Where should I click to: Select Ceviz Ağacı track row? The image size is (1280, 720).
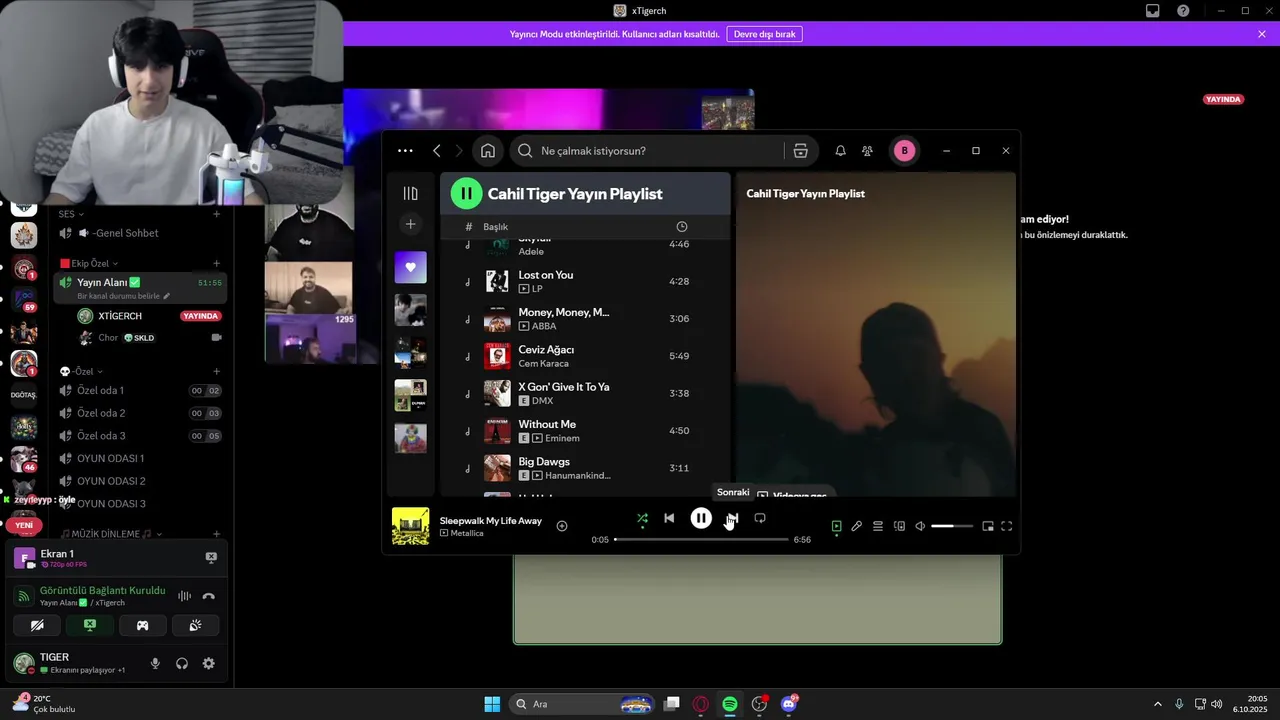586,356
